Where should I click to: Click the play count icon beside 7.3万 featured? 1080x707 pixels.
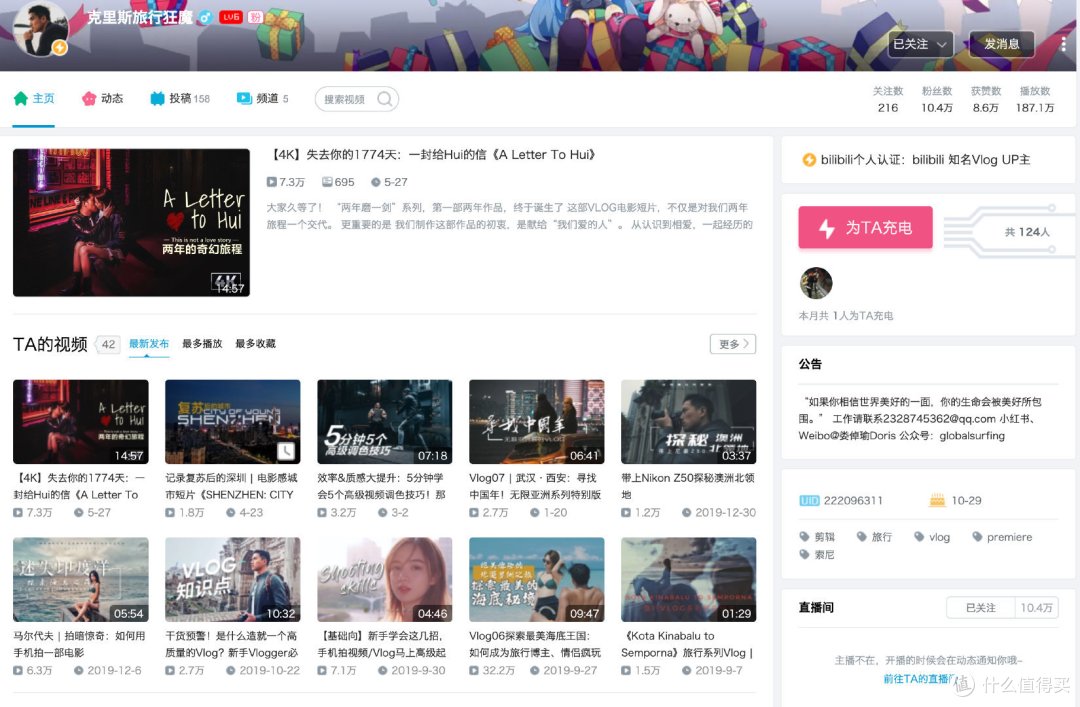pos(272,182)
